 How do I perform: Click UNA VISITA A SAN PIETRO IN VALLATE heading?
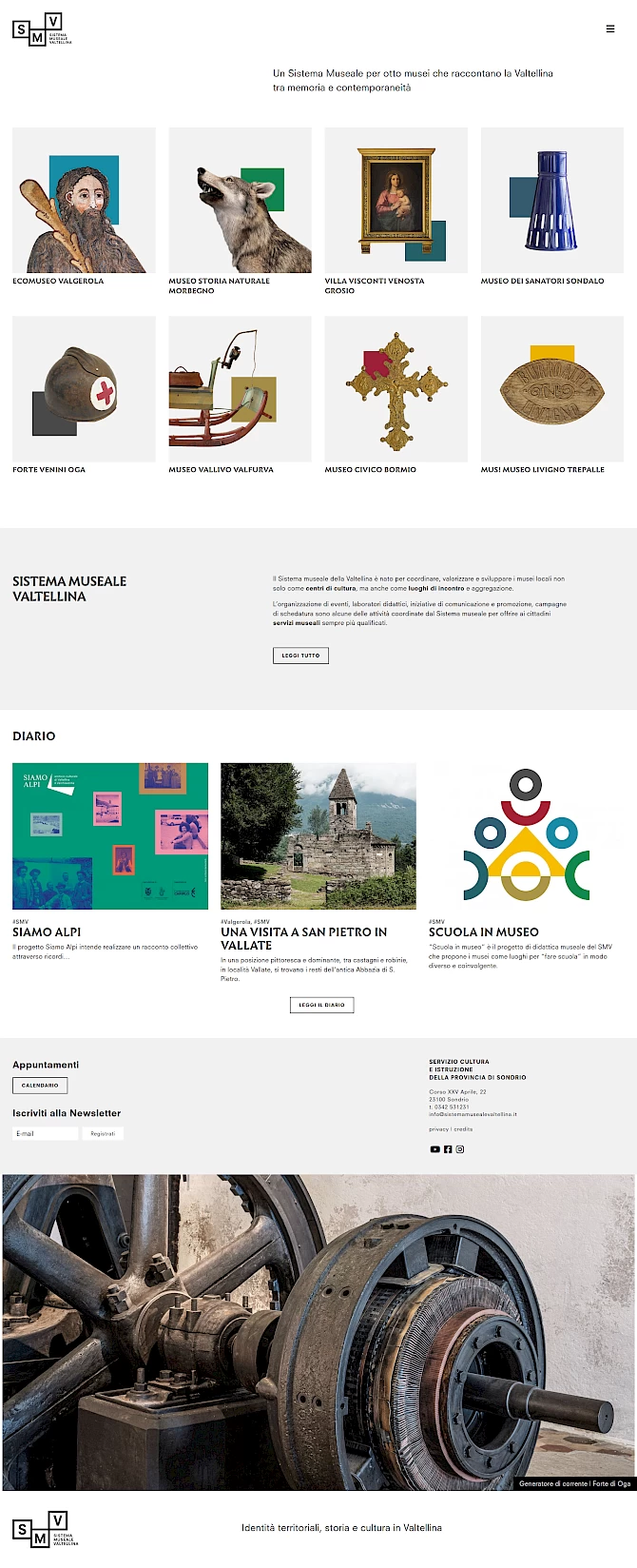click(x=303, y=939)
